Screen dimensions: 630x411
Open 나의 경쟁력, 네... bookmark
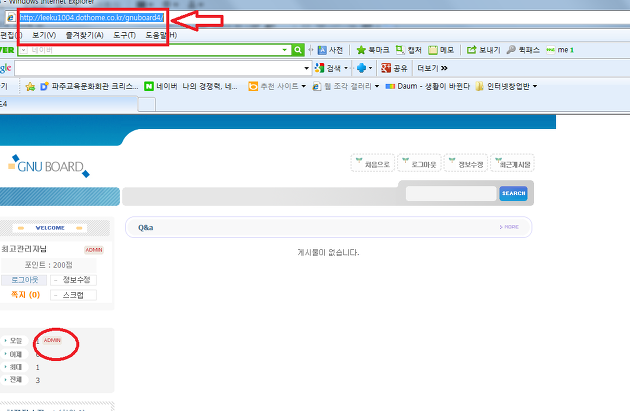210,86
